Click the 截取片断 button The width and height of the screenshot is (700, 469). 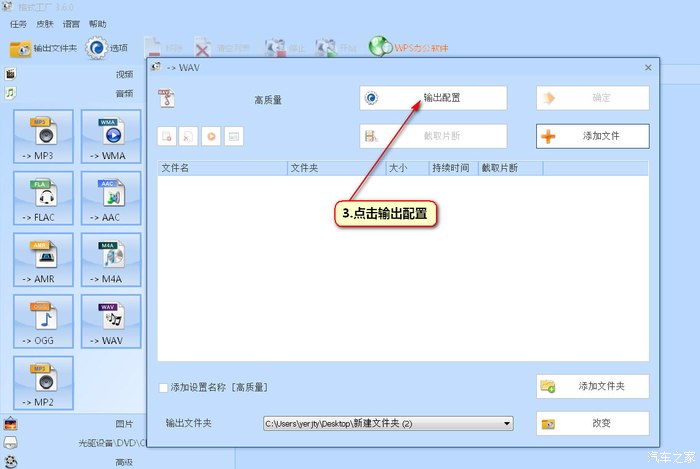433,136
